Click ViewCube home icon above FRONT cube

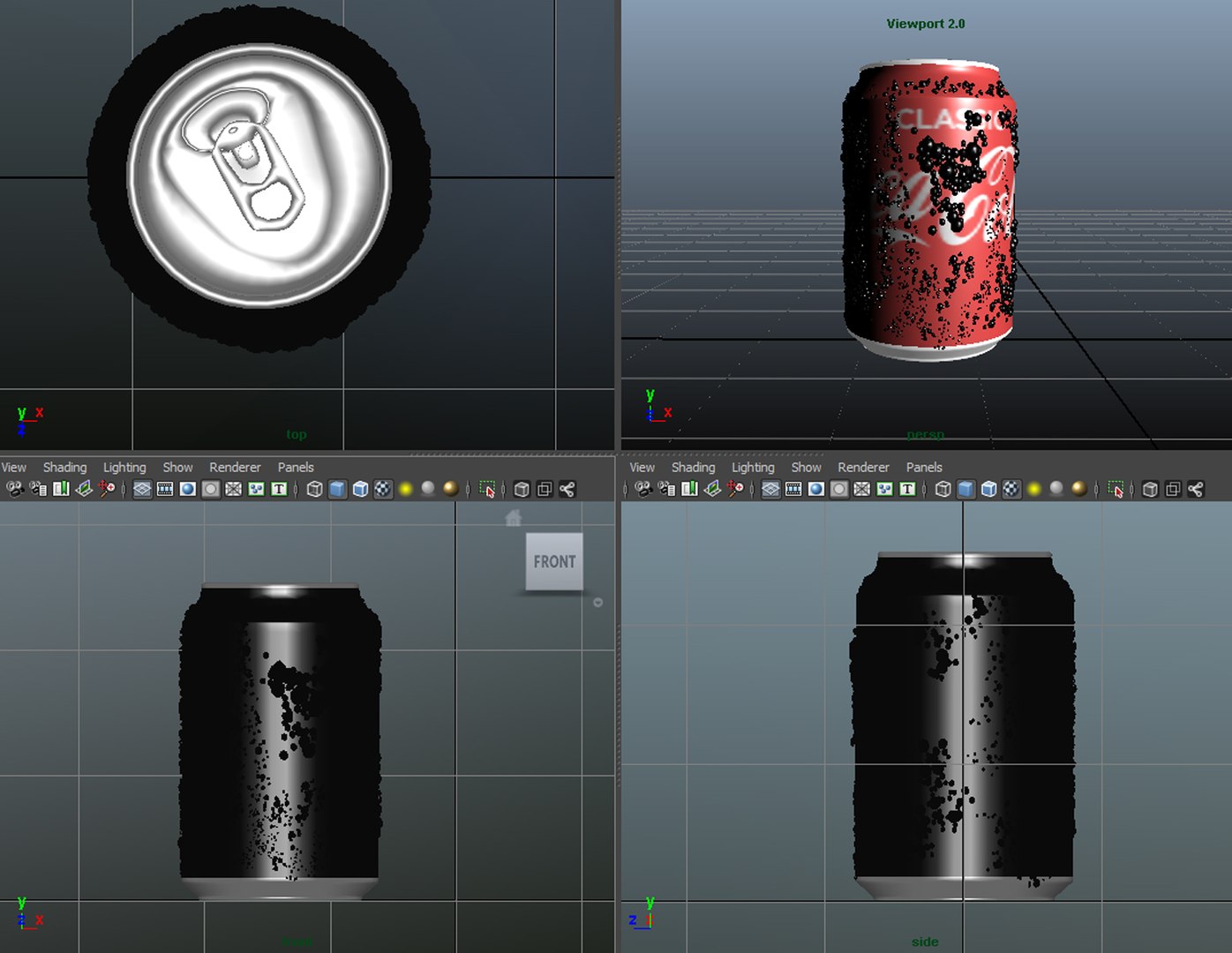[x=514, y=518]
